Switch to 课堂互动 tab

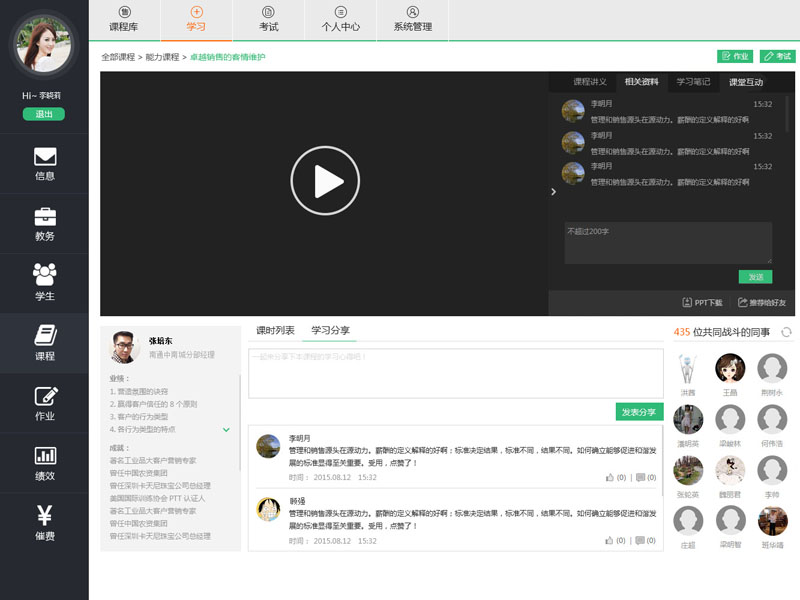(745, 82)
